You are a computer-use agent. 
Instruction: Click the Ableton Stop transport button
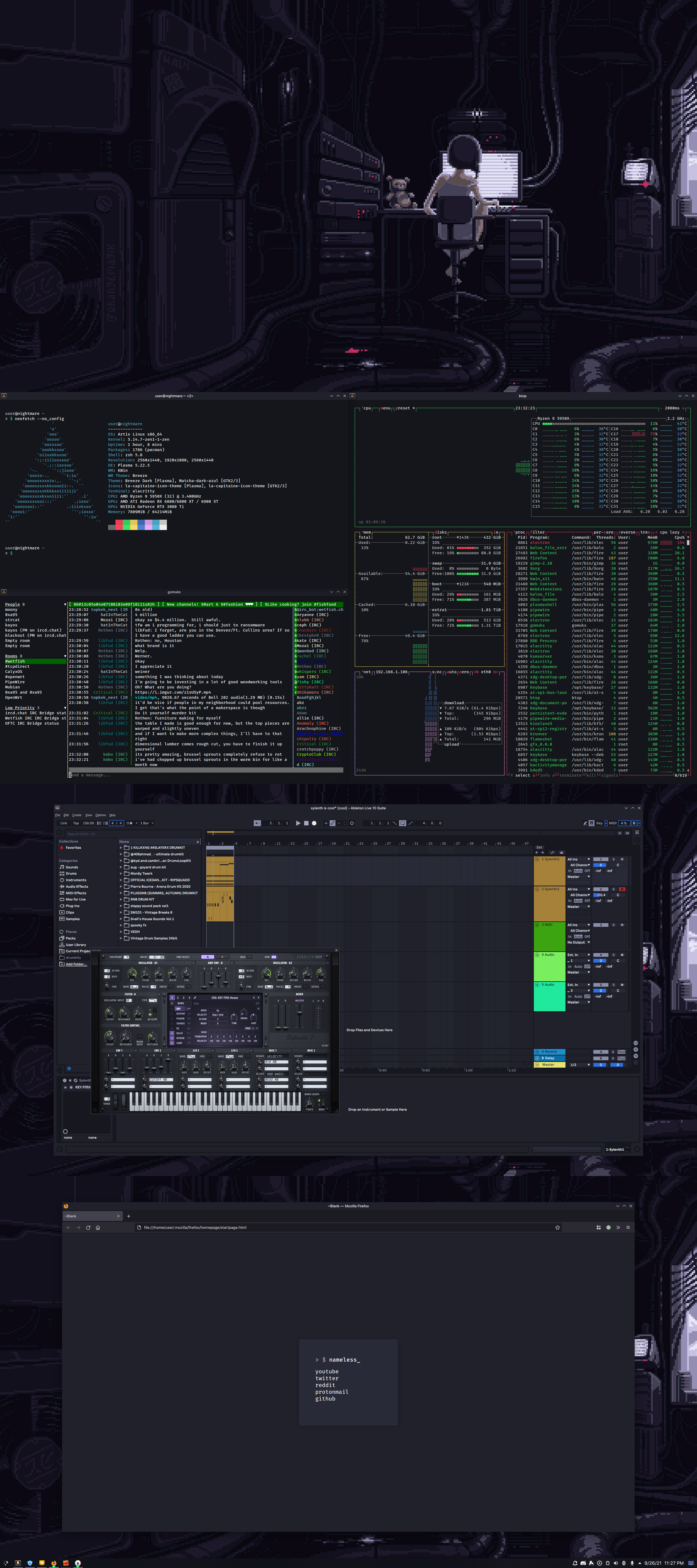(306, 823)
